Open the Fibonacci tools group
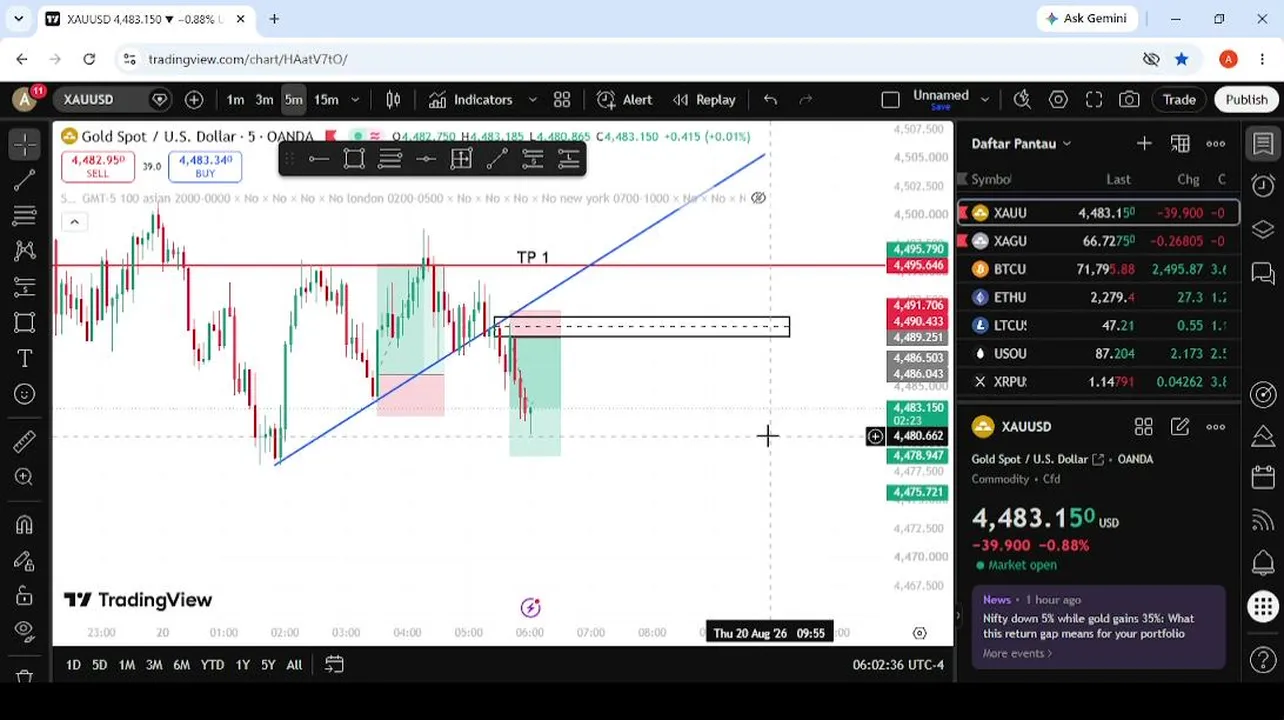Screen dimensions: 1284x720 pyautogui.click(x=25, y=215)
